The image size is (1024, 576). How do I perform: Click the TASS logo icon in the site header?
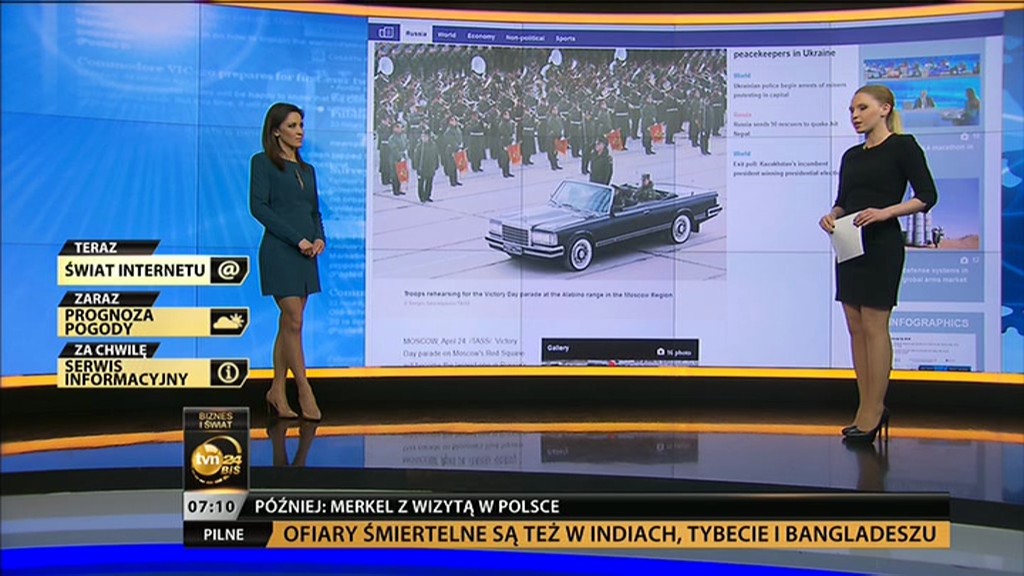[386, 32]
